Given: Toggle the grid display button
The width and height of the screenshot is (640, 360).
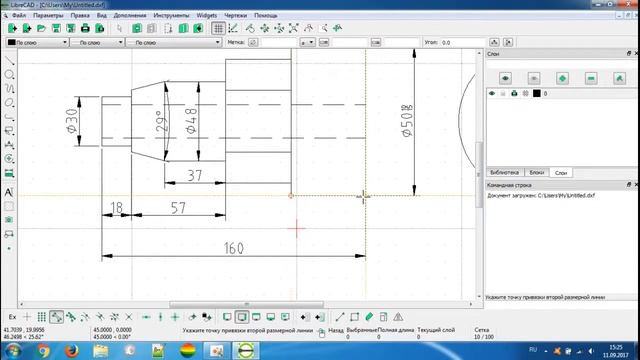Looking at the screenshot, I should [x=218, y=28].
